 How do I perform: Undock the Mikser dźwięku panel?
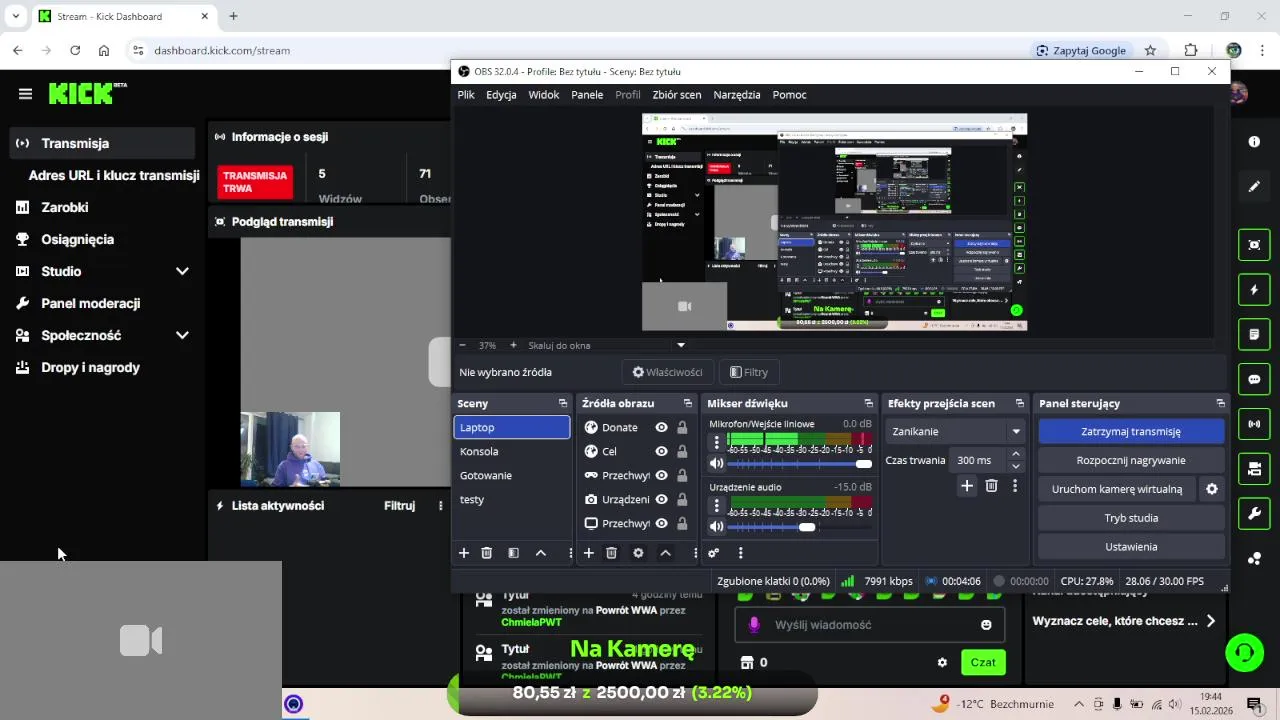tap(868, 403)
